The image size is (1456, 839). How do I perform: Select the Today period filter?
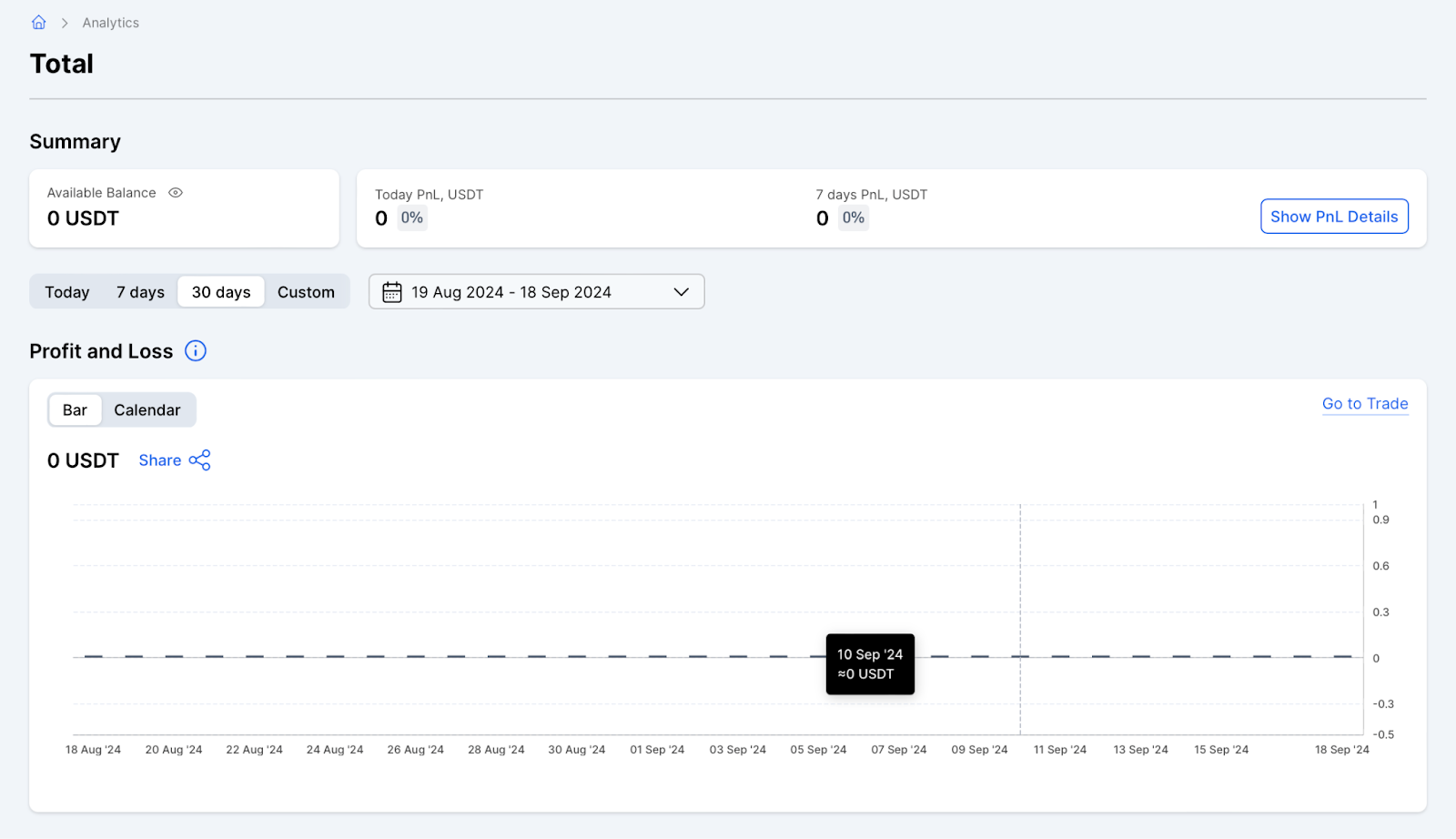pos(66,291)
